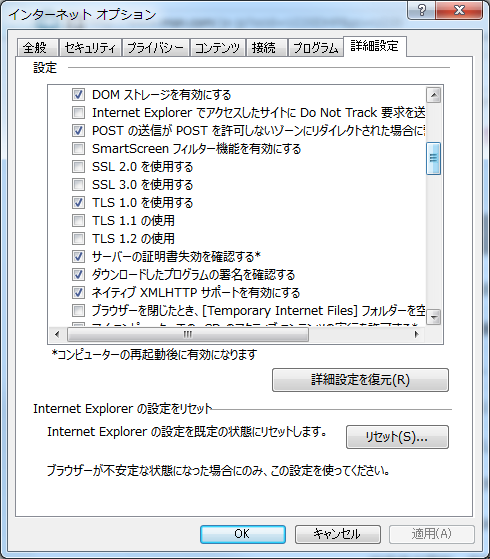
Task: Click the horizontal scrollbar thumb
Action: point(188,334)
